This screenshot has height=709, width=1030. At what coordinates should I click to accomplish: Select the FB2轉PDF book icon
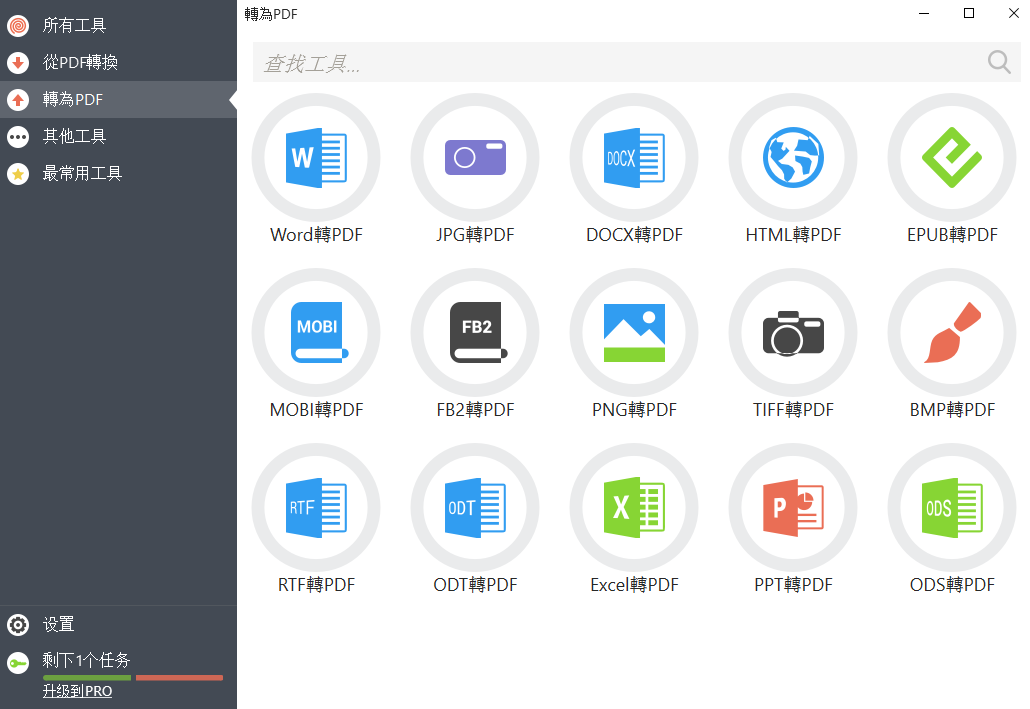(x=475, y=332)
